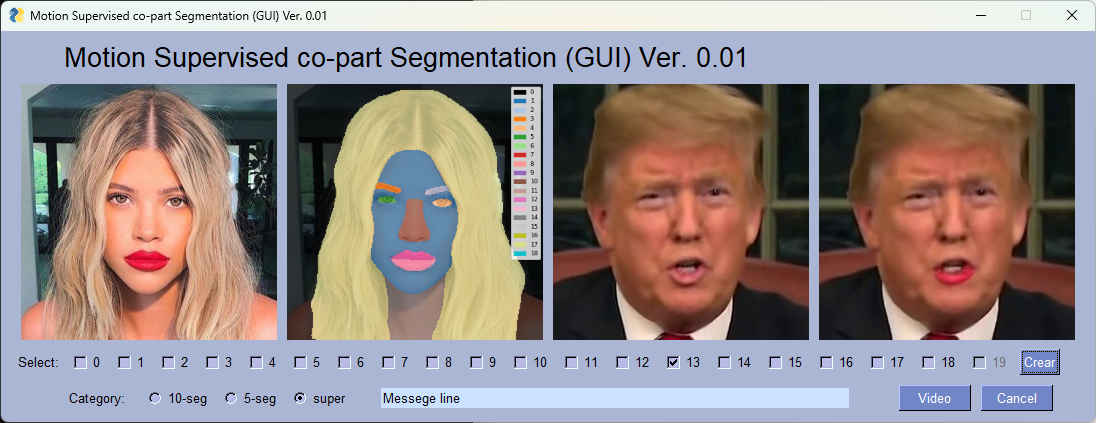Image resolution: width=1096 pixels, height=423 pixels.
Task: Tick segment 7 checkbox
Action: pyautogui.click(x=390, y=362)
